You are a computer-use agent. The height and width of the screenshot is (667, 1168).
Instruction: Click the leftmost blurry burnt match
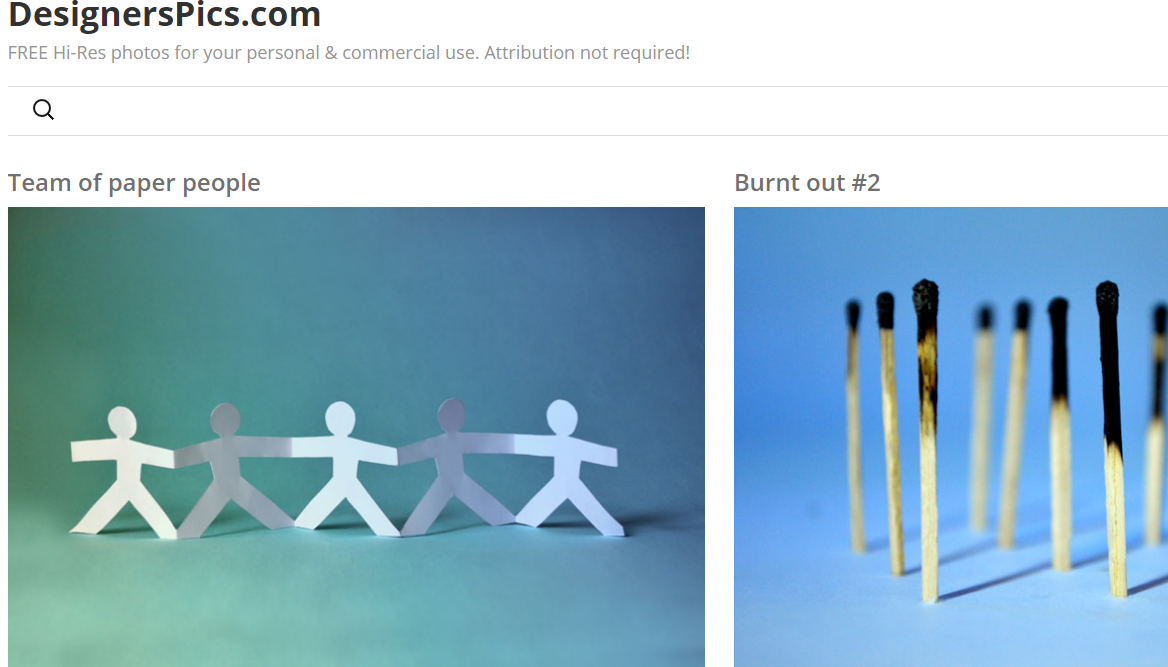855,425
